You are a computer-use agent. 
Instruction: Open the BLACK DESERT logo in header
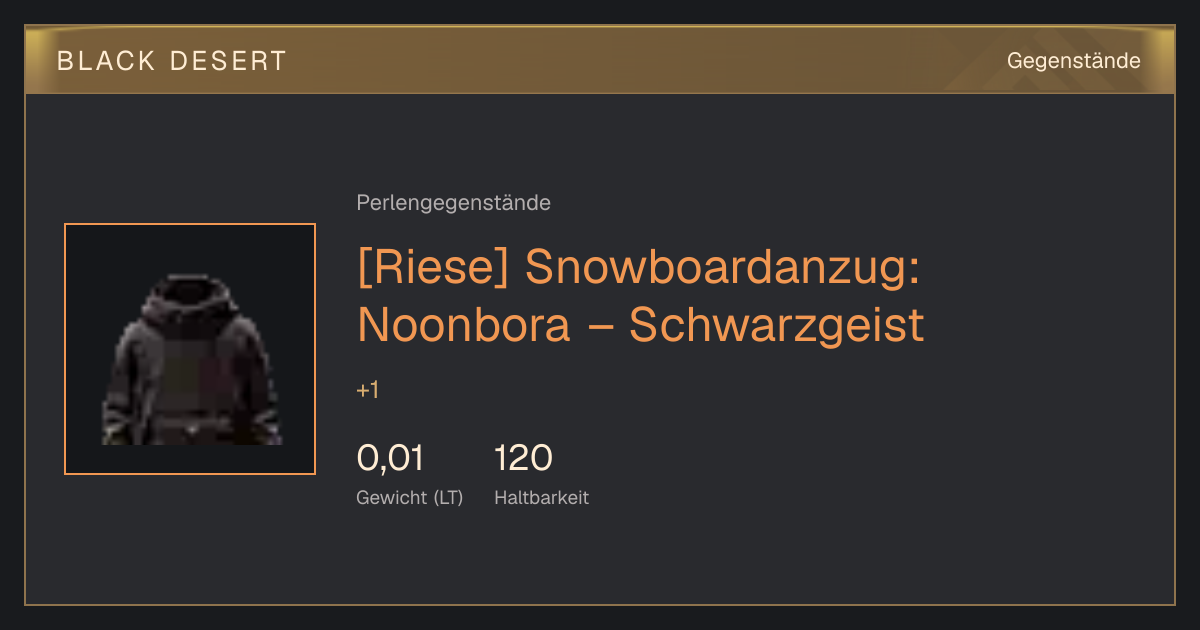click(172, 61)
